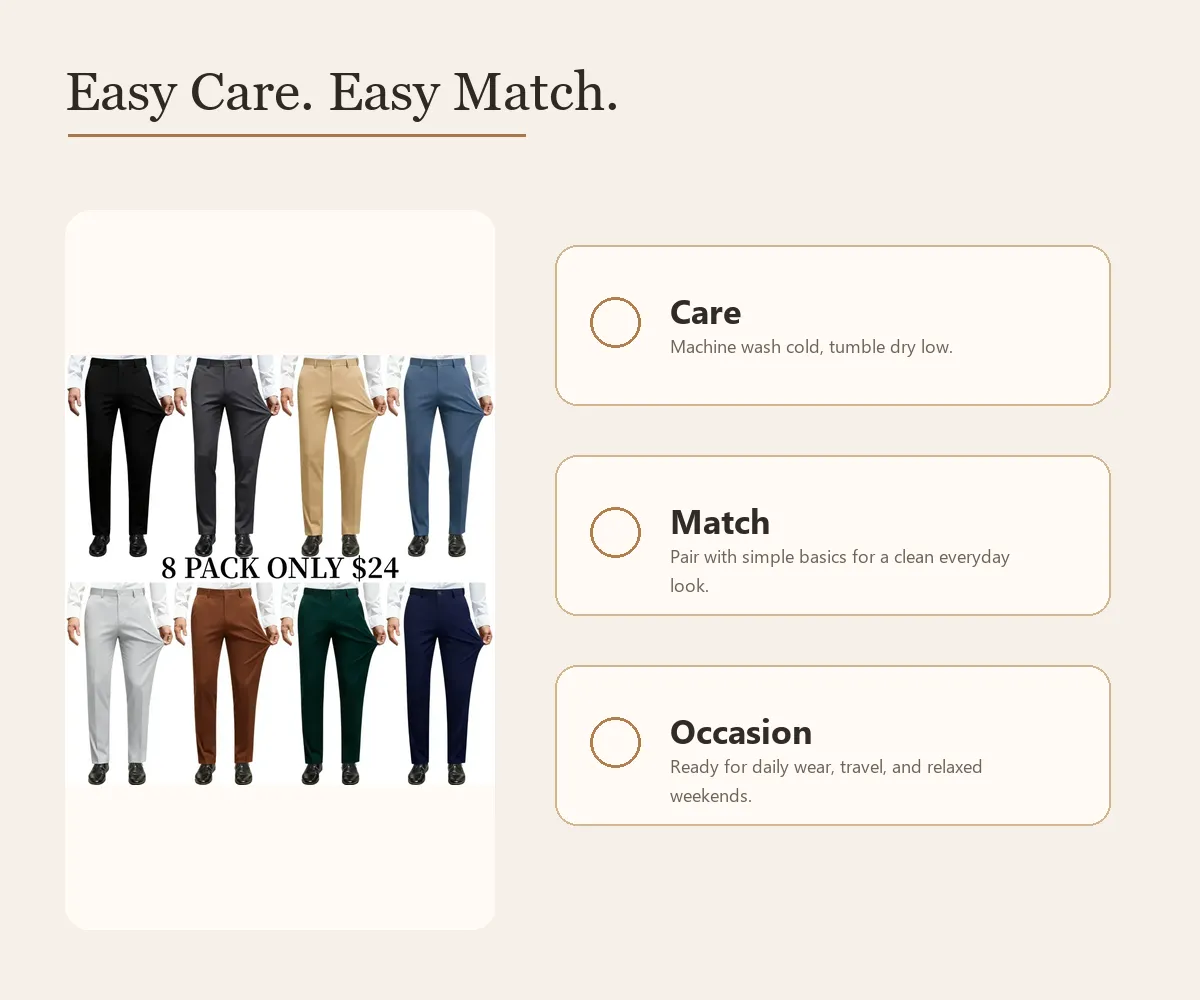The image size is (1200, 1000).
Task: Click the Care heading
Action: pos(705,312)
